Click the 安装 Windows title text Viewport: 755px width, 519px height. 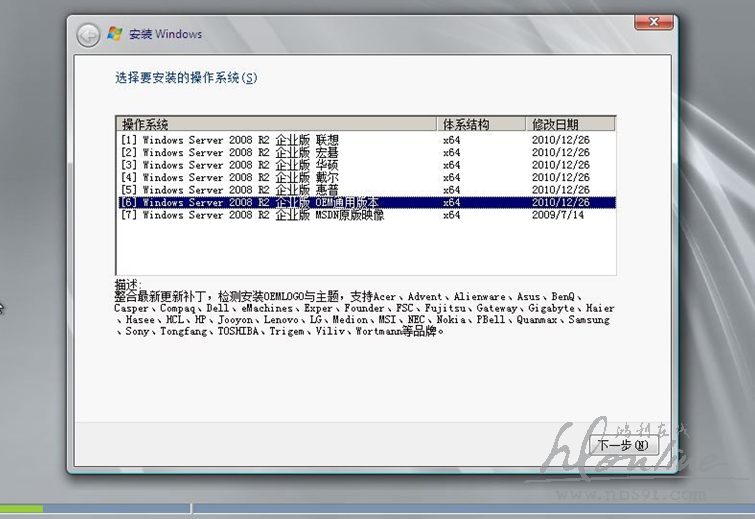point(165,35)
